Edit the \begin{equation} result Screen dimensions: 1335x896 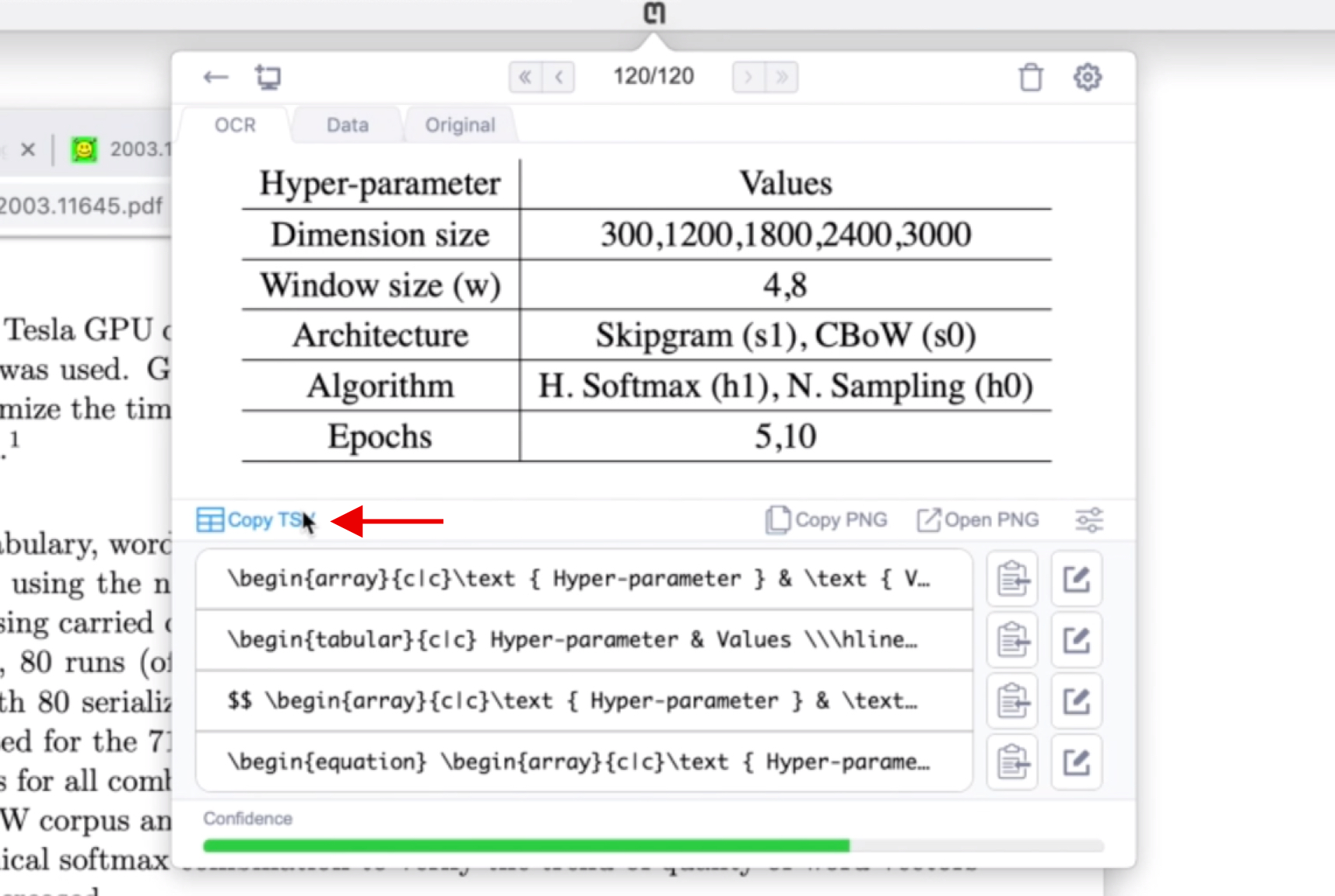click(x=1077, y=762)
